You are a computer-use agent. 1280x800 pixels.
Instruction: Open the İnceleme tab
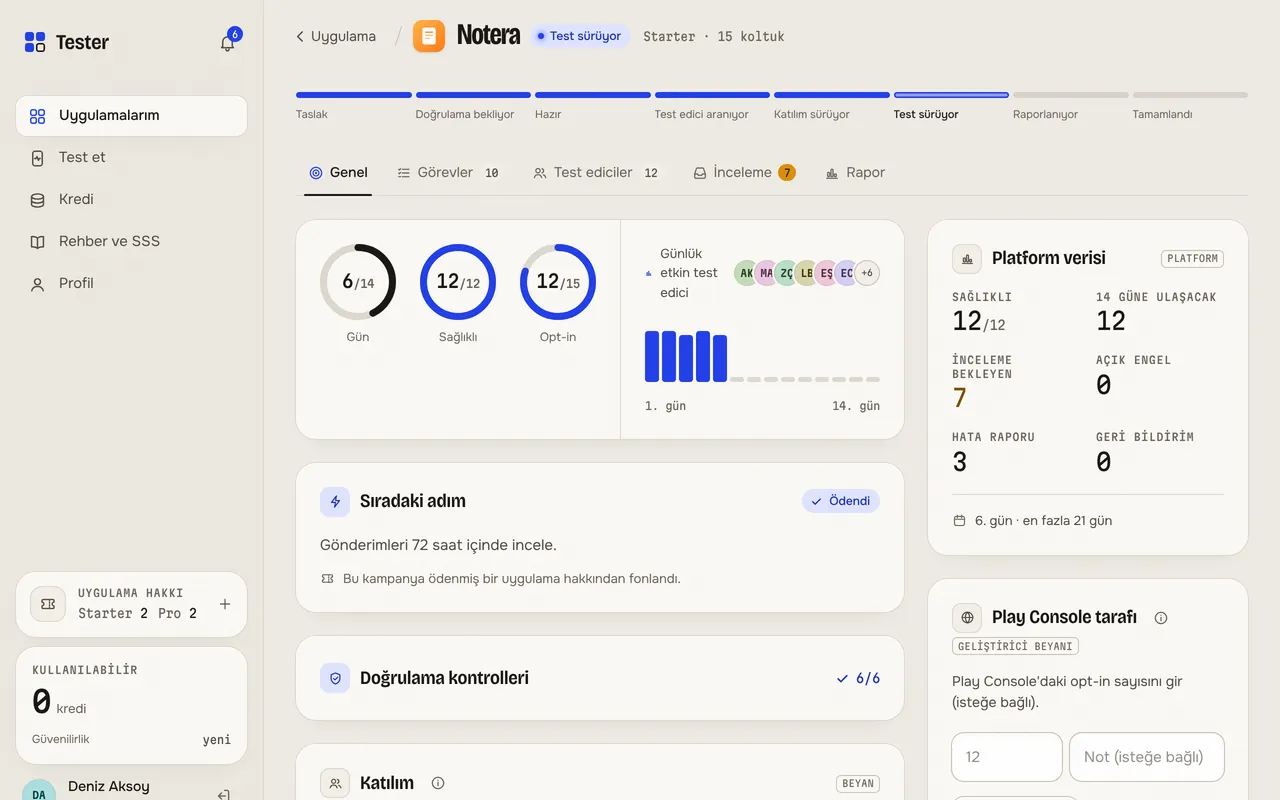click(x=744, y=173)
